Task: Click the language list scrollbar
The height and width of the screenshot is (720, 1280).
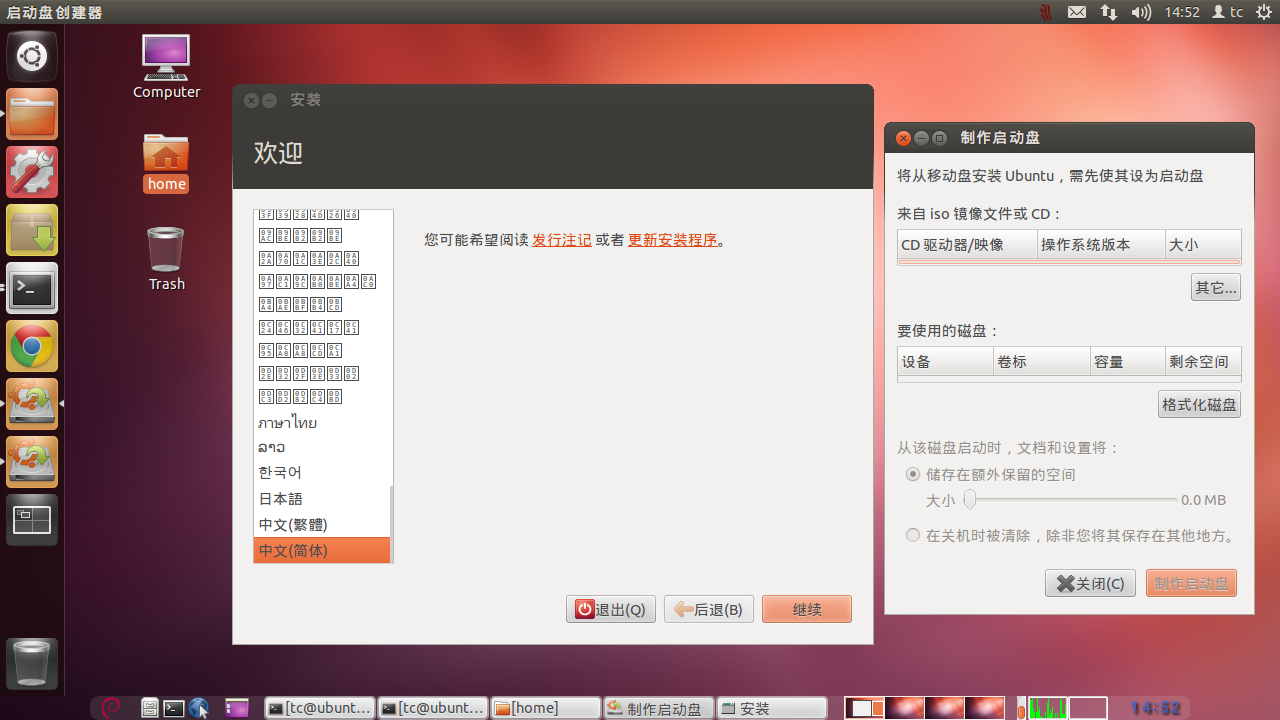Action: pyautogui.click(x=391, y=524)
